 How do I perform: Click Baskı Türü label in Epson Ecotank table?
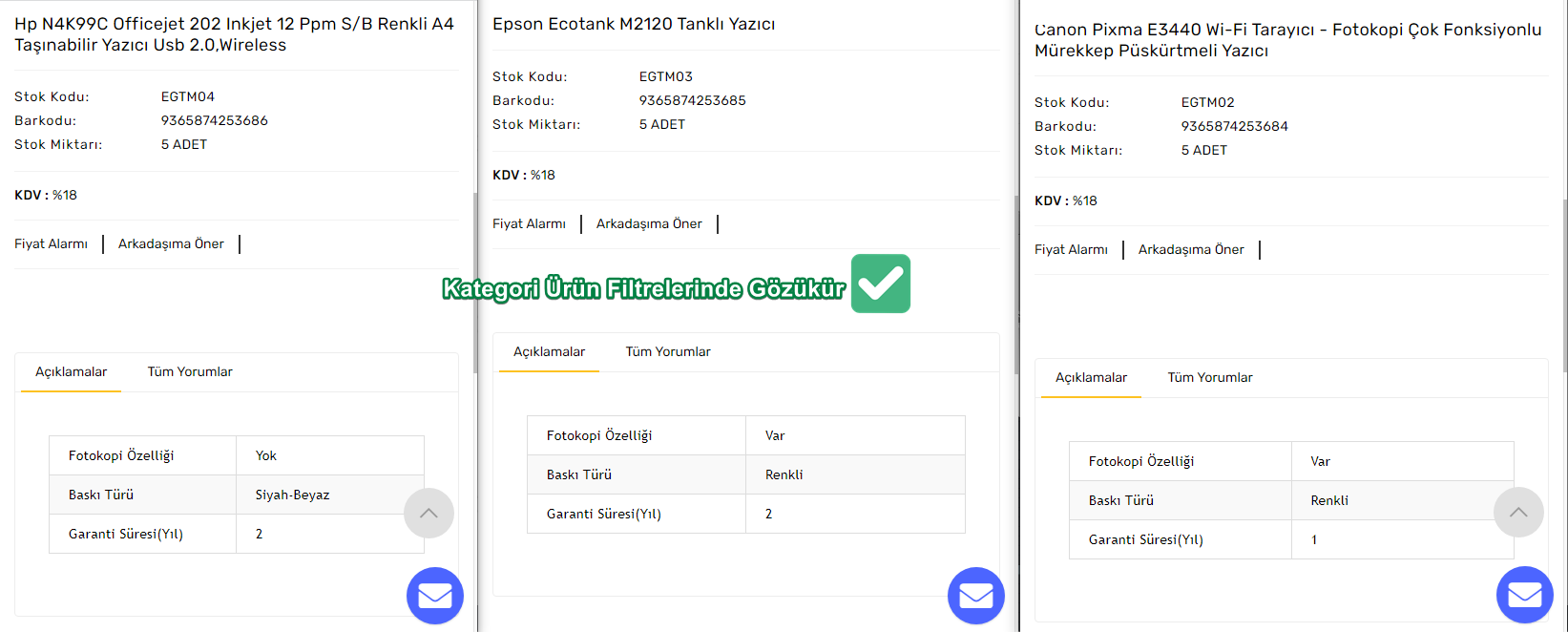pos(579,474)
